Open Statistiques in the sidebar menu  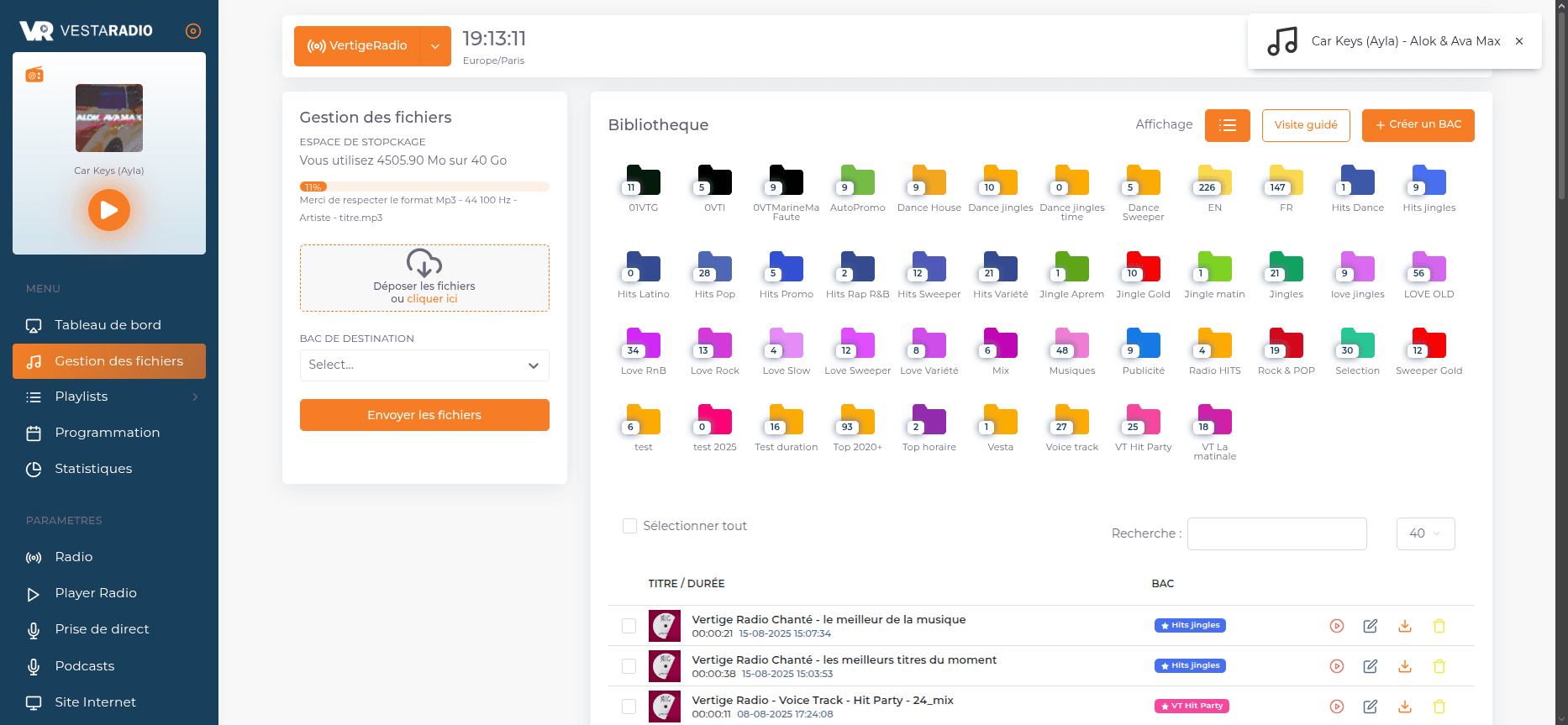pyautogui.click(x=93, y=469)
